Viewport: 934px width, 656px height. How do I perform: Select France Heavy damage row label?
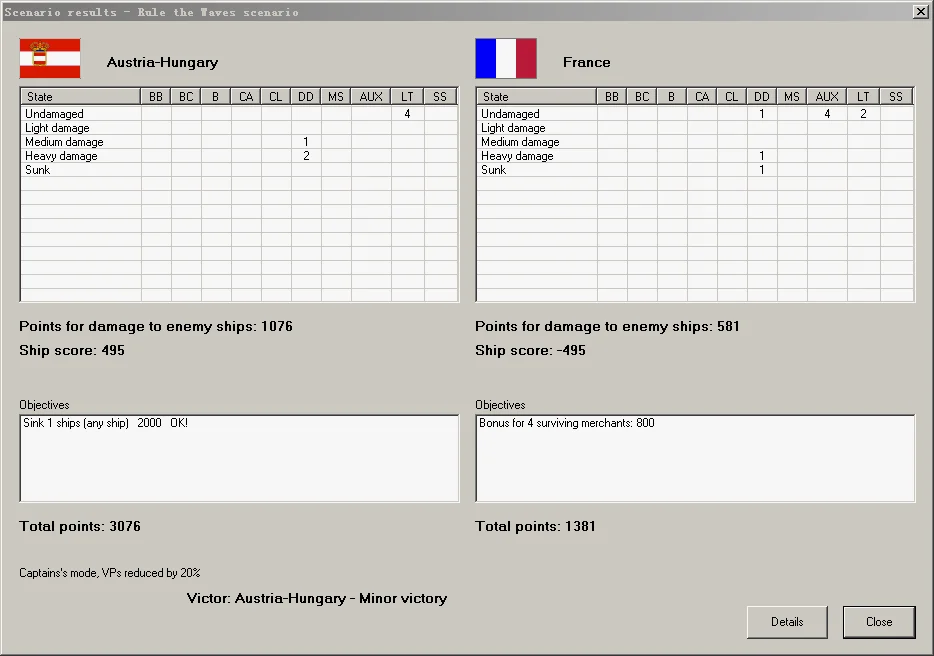(517, 156)
